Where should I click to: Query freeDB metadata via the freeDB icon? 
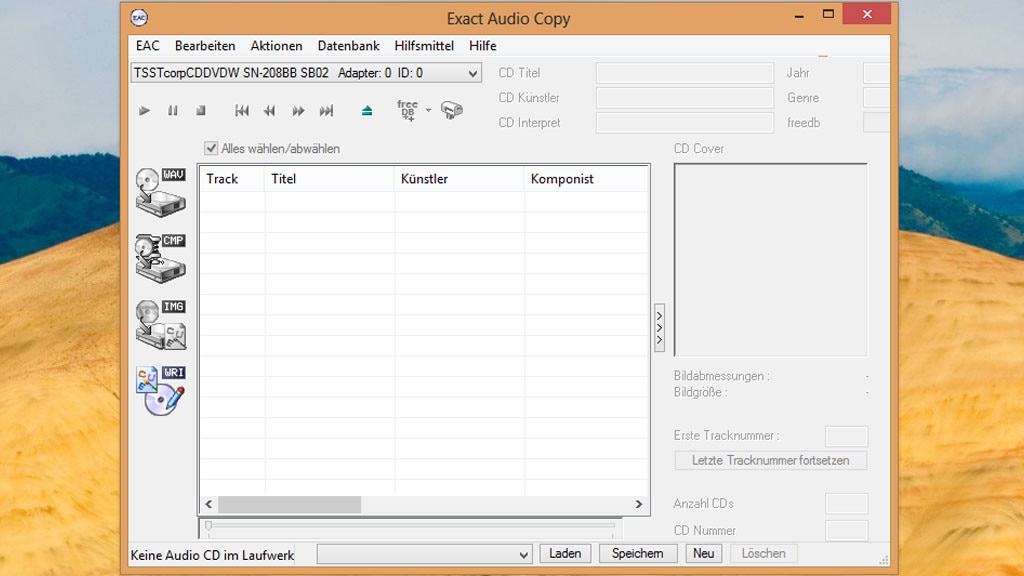(408, 111)
